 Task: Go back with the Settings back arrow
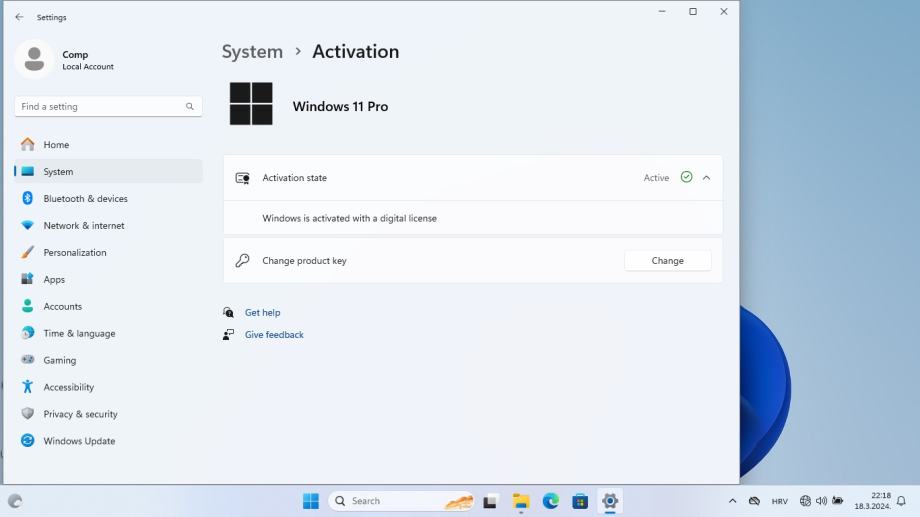[19, 17]
